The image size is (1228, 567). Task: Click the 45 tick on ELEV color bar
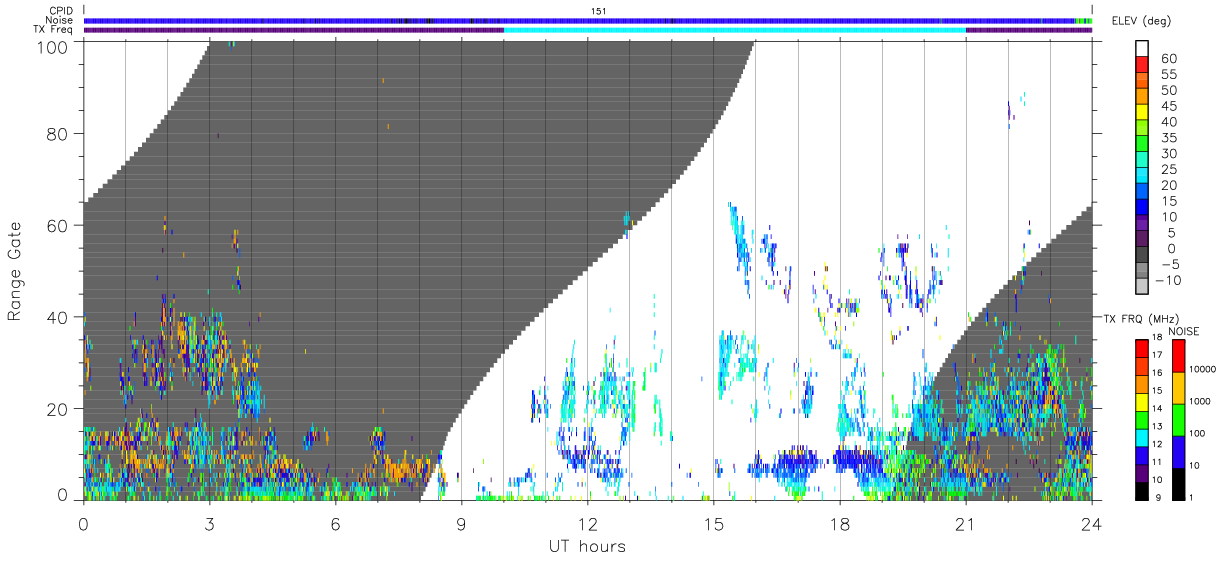click(x=1170, y=107)
